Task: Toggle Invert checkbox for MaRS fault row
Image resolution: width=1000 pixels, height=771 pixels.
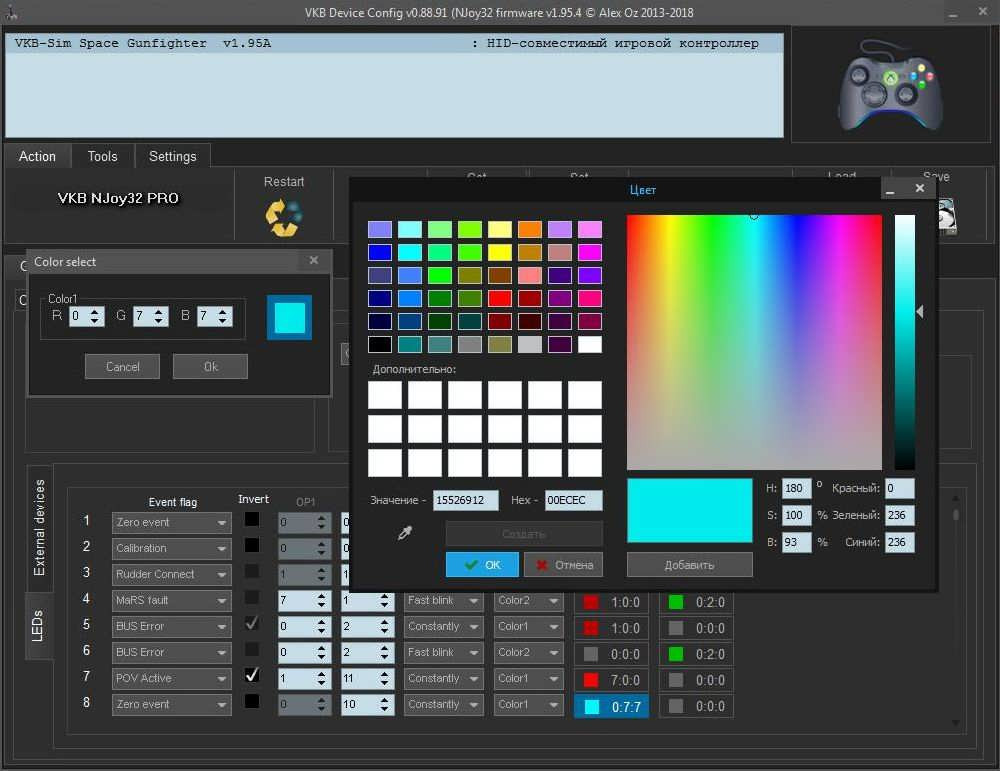Action: pyautogui.click(x=252, y=598)
